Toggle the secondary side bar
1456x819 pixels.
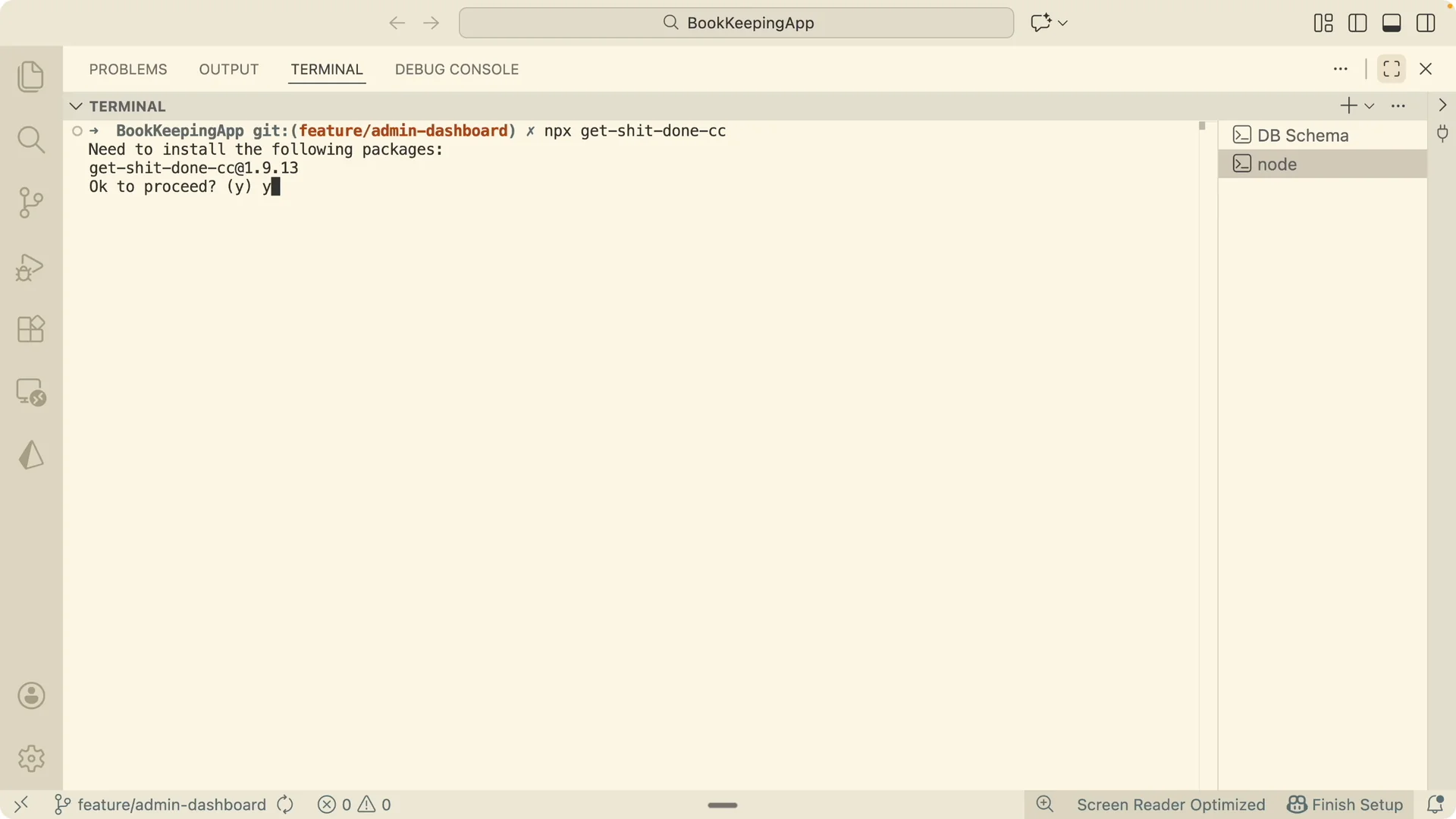point(1426,23)
